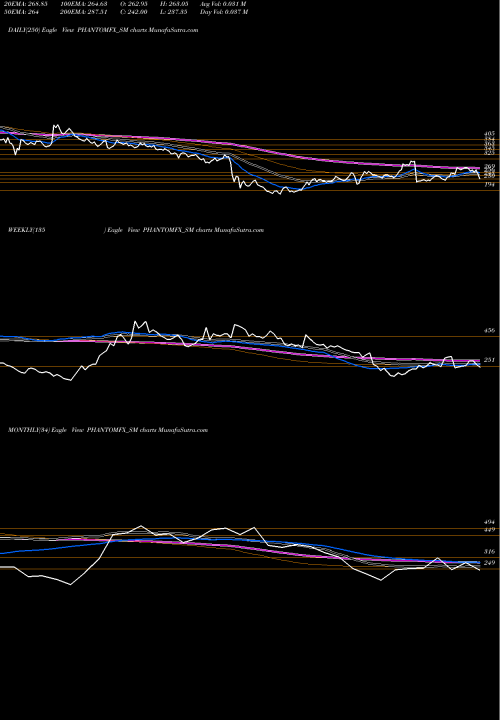This screenshot has height=720, width=500.
Task: Click the 251 price level on weekly chart
Action: click(x=489, y=360)
